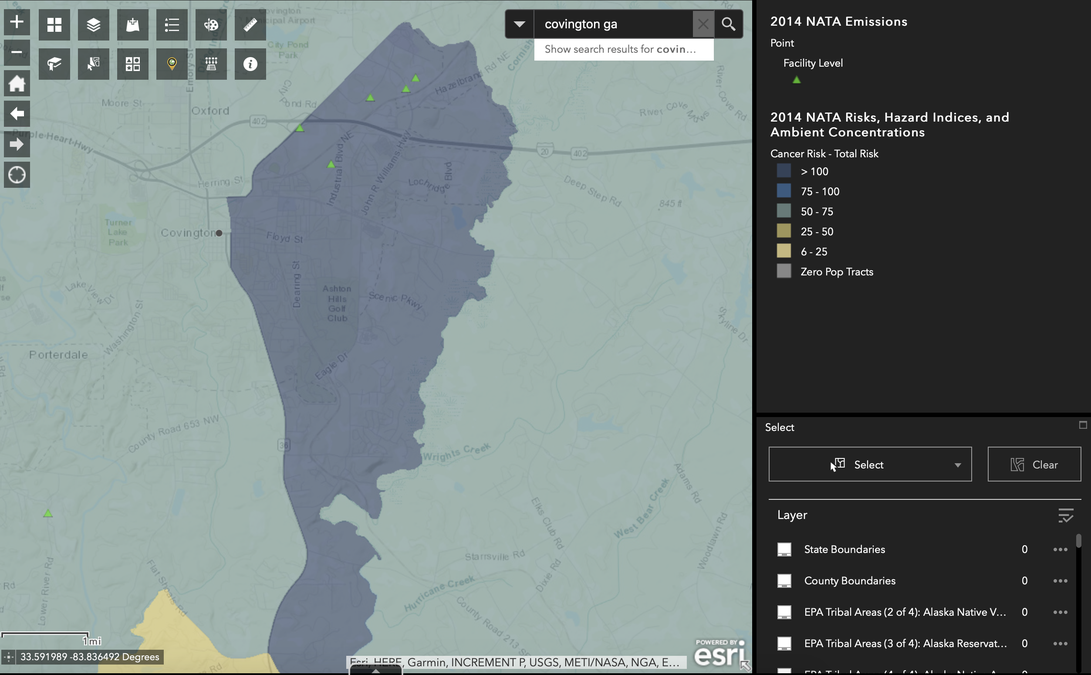
Task: Expand the Select tool dropdown arrow
Action: point(957,465)
